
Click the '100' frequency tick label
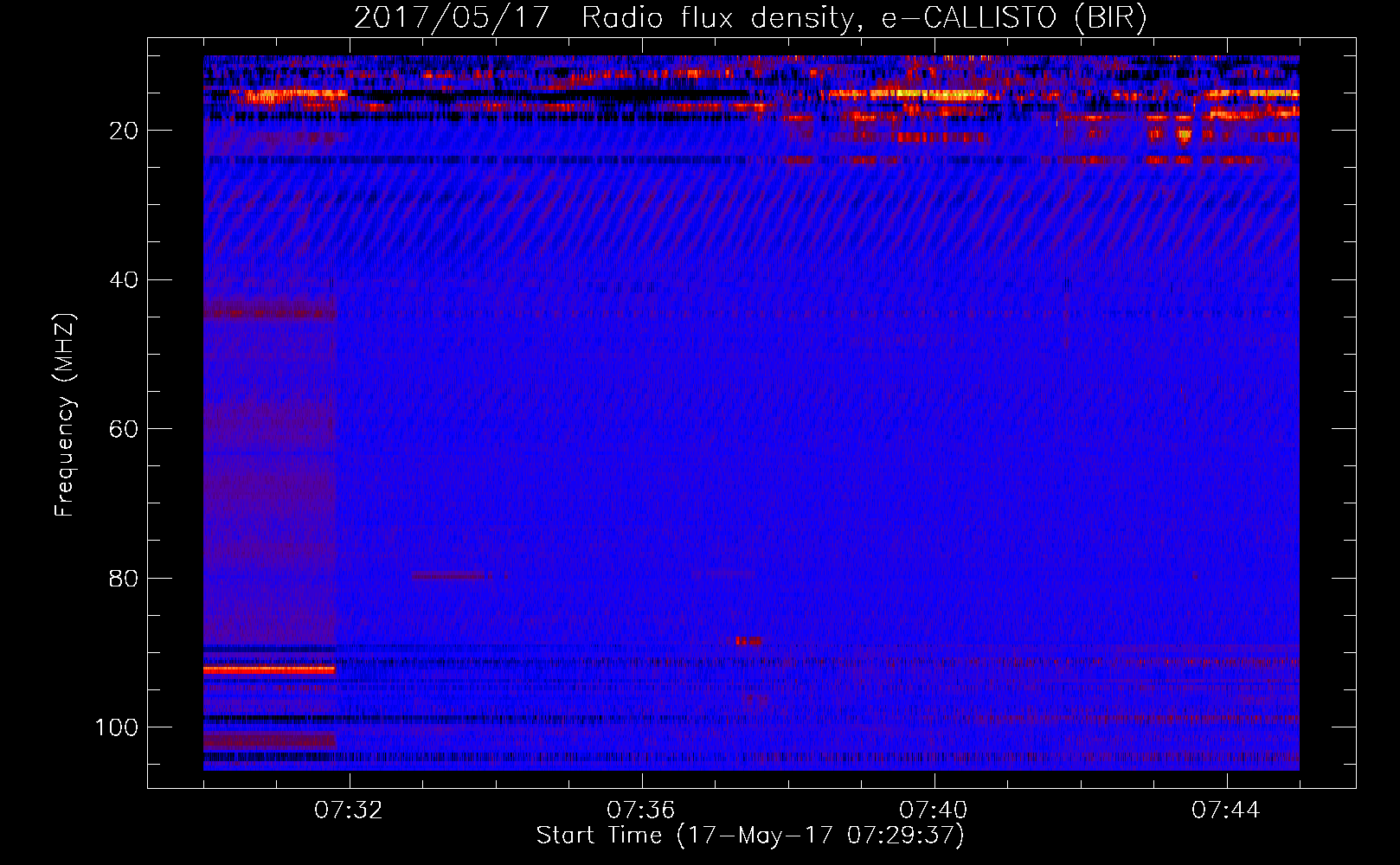point(117,727)
